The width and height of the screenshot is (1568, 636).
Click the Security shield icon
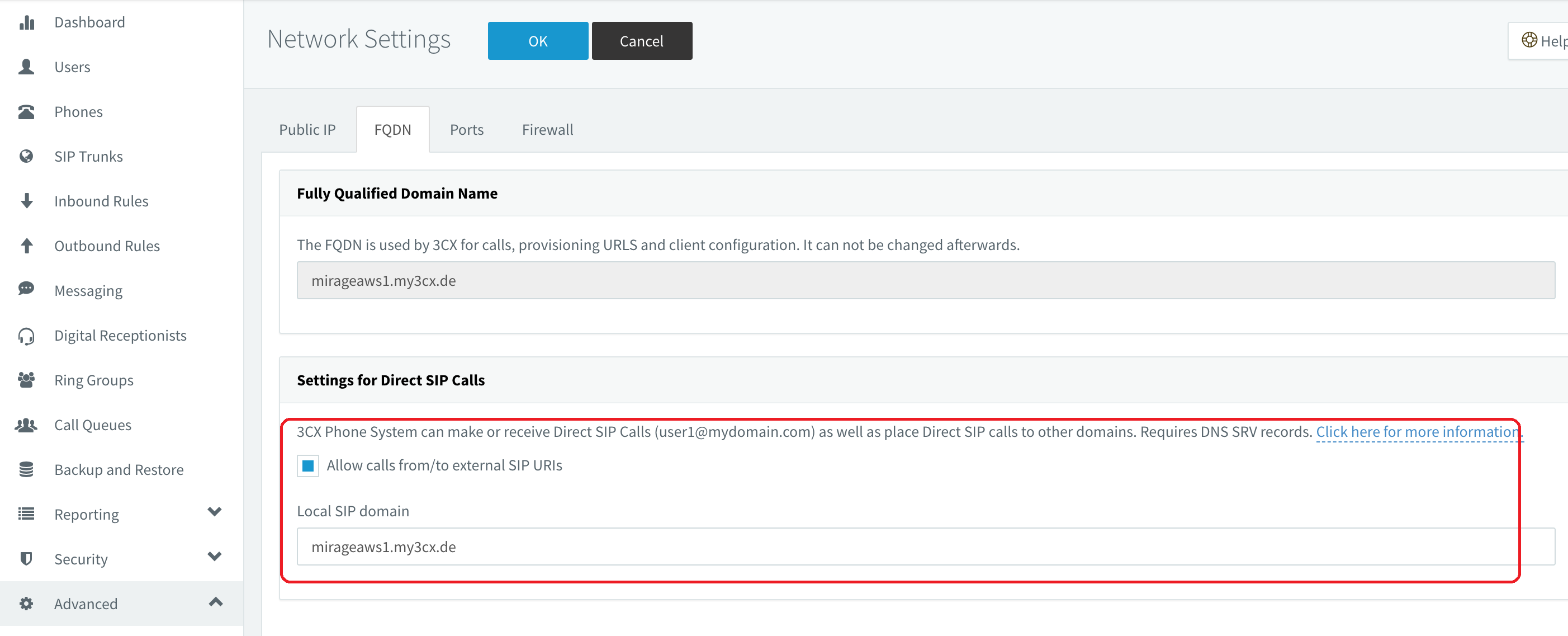pyautogui.click(x=26, y=559)
